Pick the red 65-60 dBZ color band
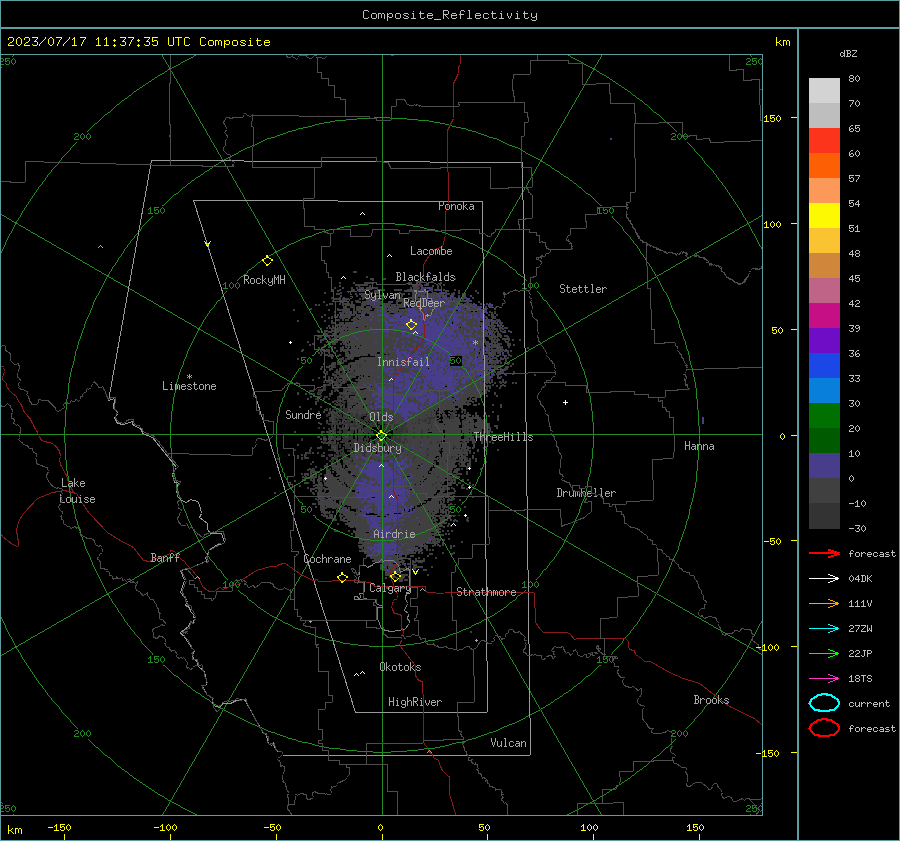900x841 pixels. coord(824,140)
